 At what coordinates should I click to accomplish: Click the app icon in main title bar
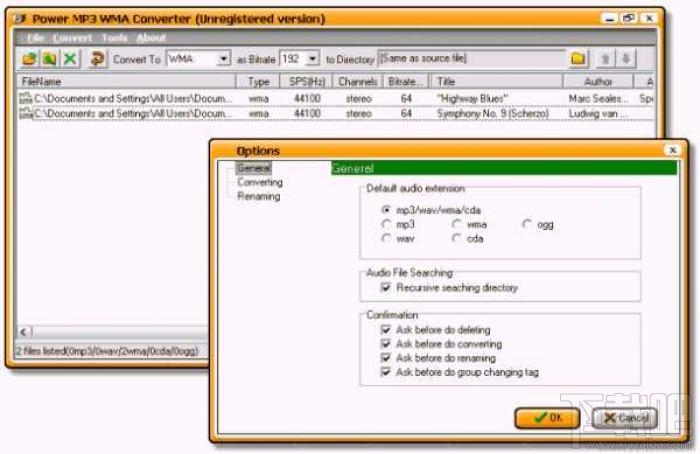[21, 19]
